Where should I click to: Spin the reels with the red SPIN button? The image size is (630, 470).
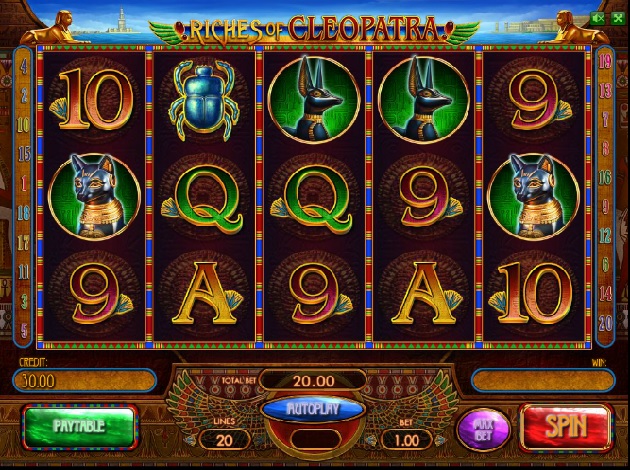click(566, 427)
